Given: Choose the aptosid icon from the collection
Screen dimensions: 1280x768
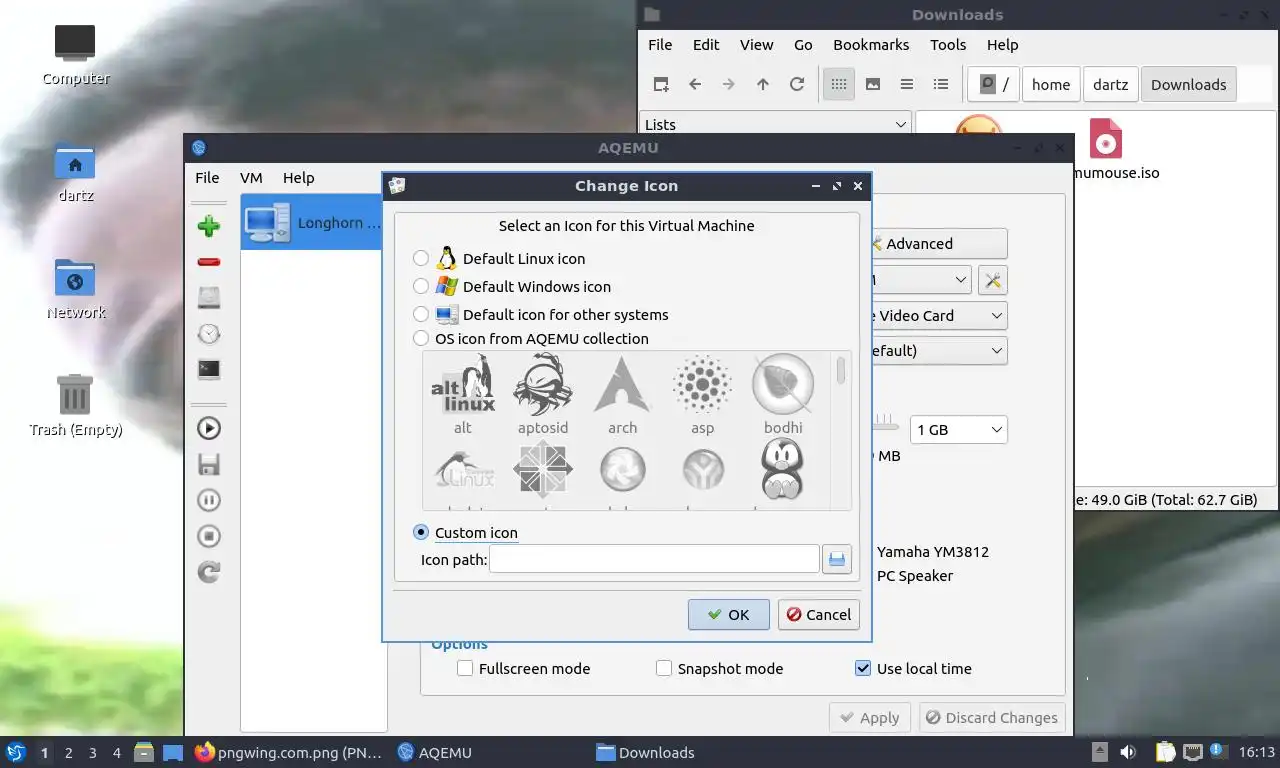Looking at the screenshot, I should click(x=543, y=393).
